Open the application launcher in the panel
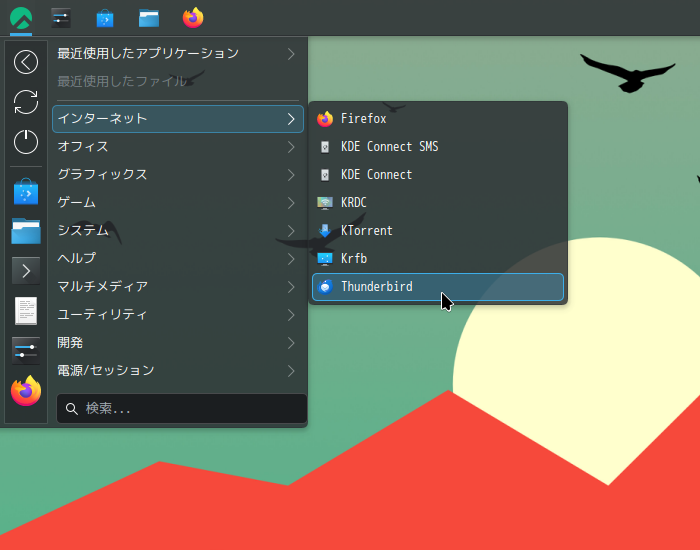The image size is (700, 550). [21, 18]
